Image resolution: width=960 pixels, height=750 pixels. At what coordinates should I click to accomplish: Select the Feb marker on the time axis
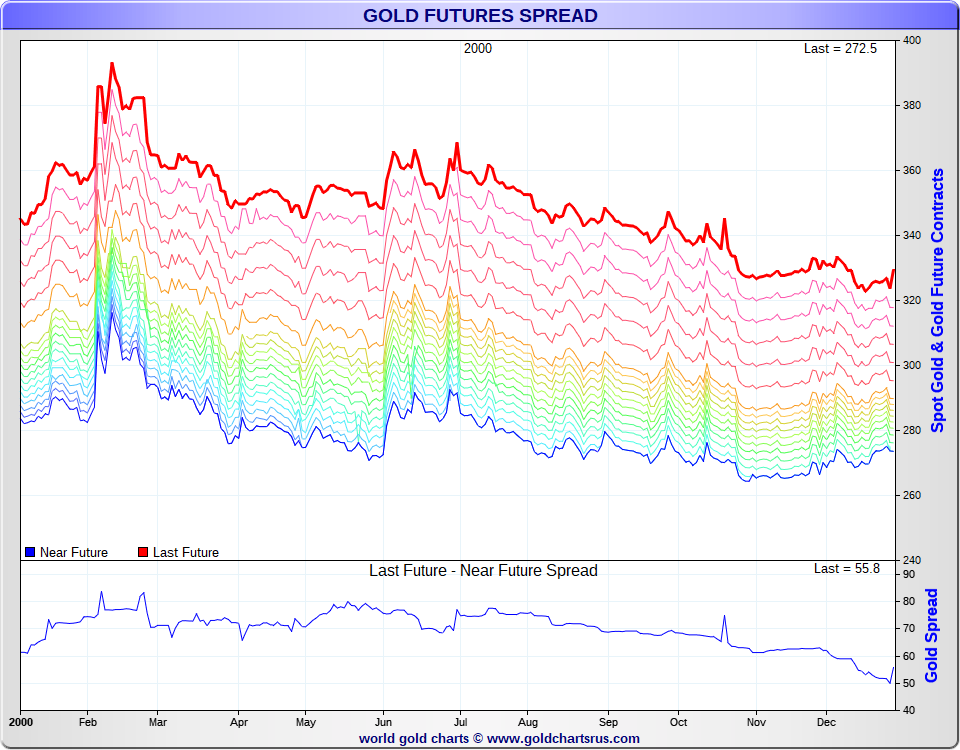(x=87, y=721)
